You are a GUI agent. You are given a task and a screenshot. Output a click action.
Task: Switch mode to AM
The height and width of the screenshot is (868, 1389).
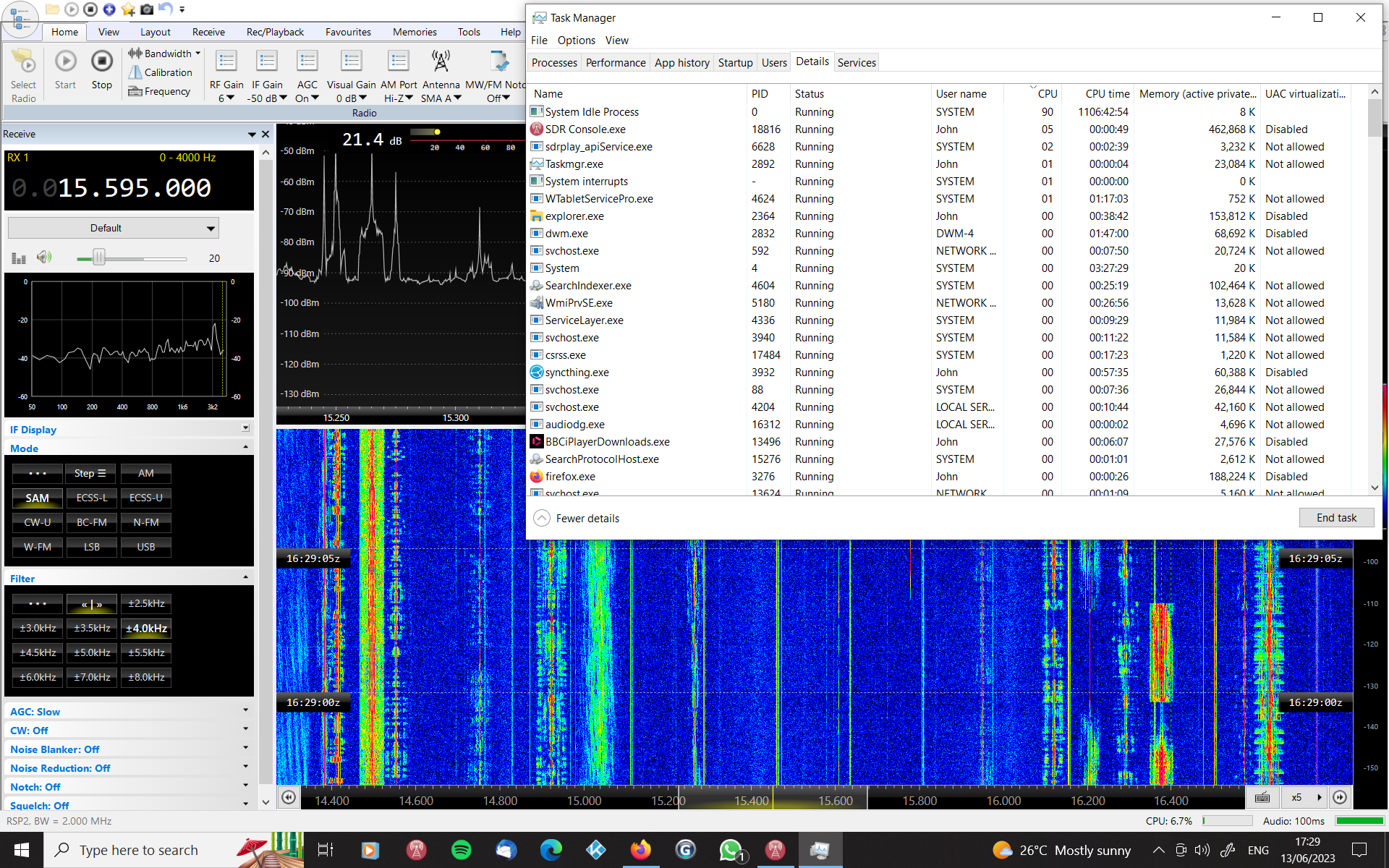(146, 473)
